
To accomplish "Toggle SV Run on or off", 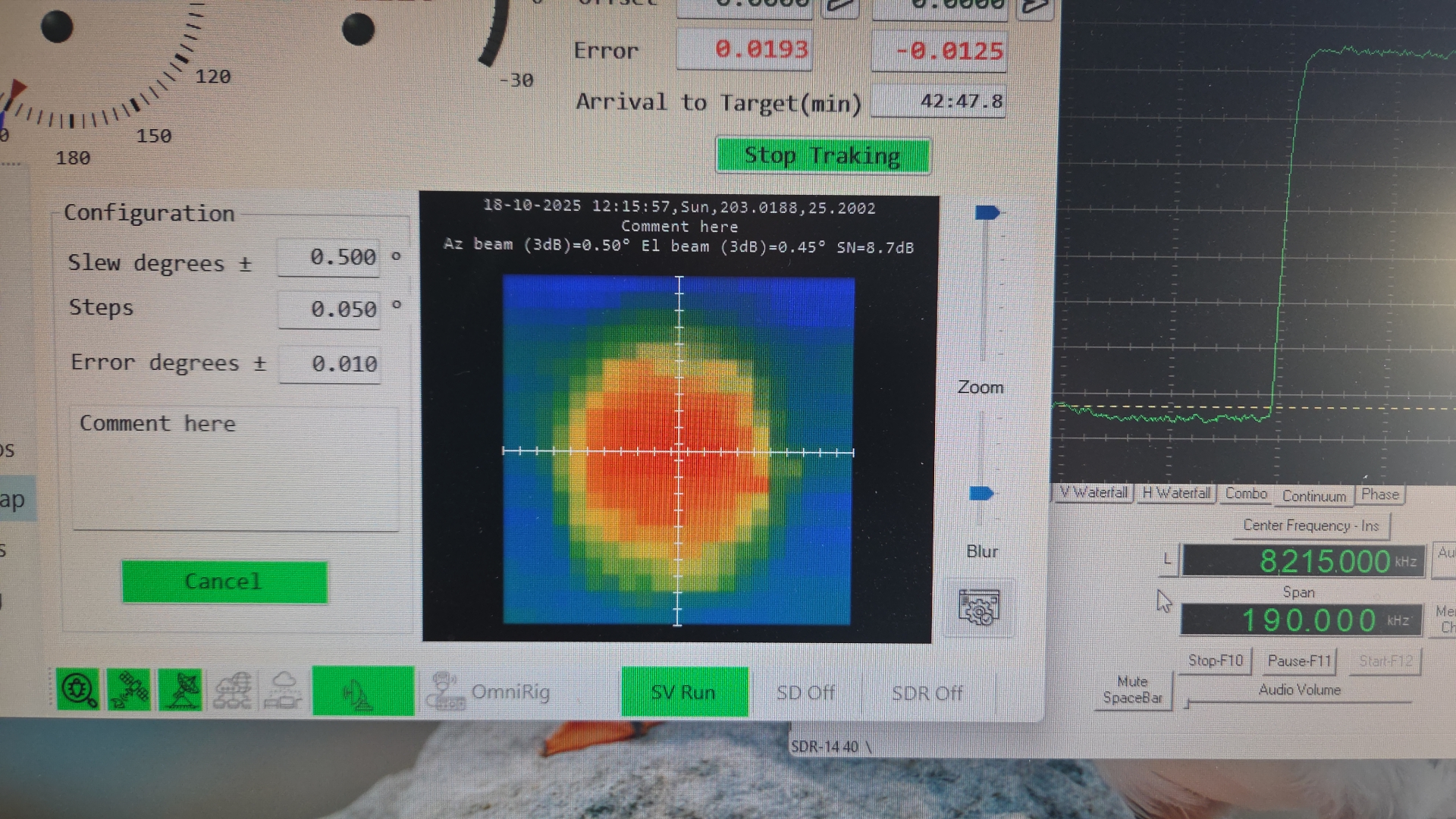I will click(683, 691).
